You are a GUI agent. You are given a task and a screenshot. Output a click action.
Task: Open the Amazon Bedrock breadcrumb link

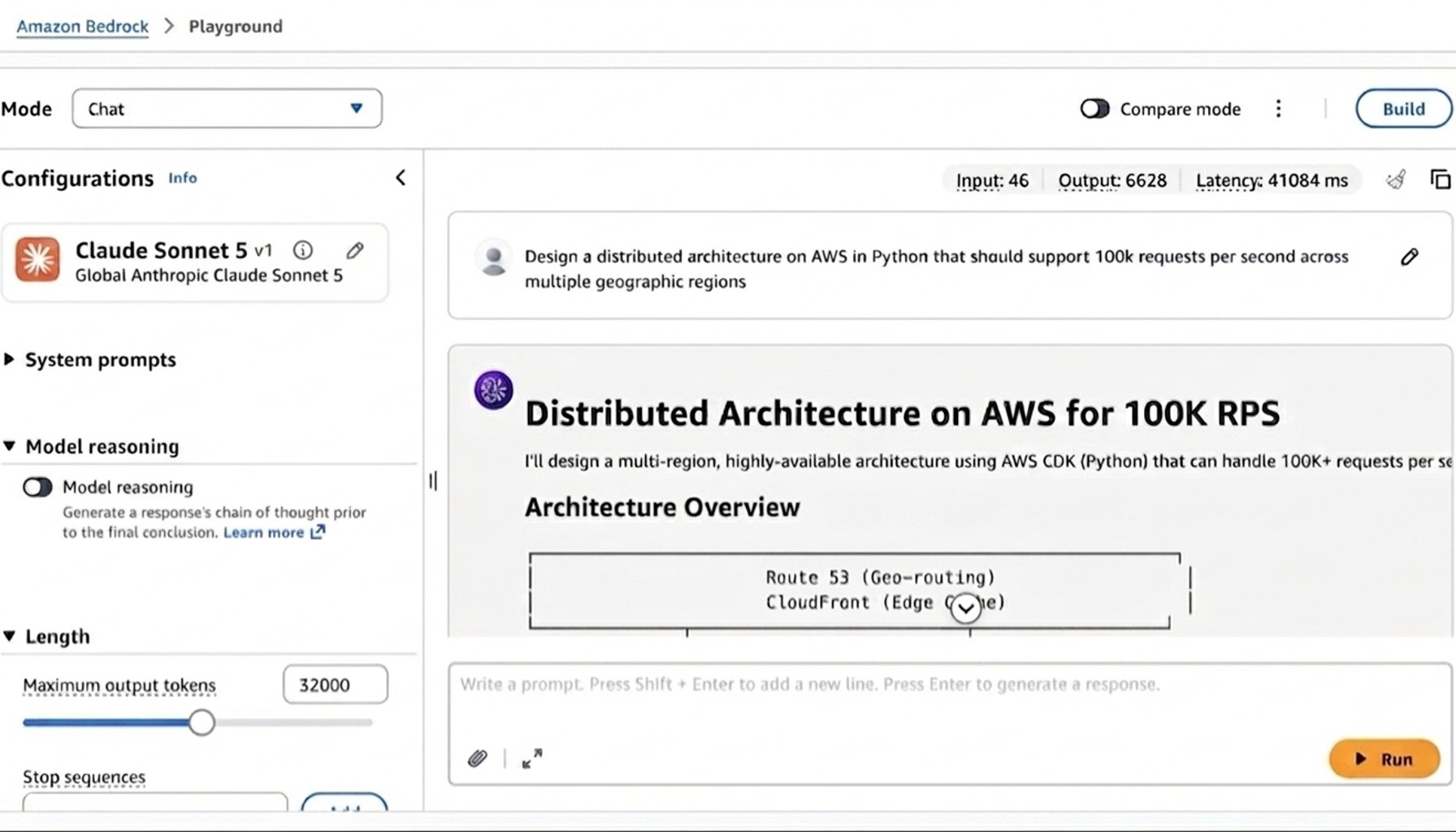tap(82, 26)
